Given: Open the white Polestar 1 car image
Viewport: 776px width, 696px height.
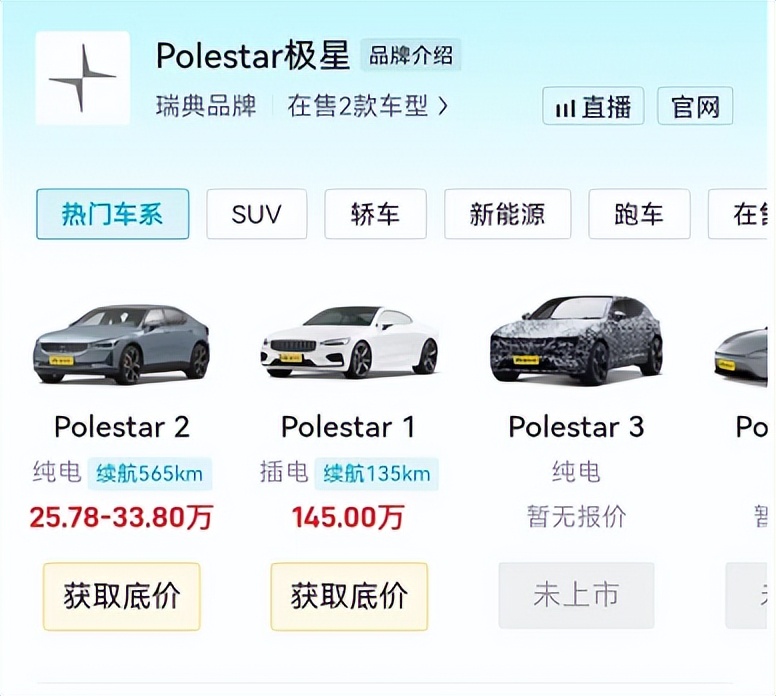Looking at the screenshot, I should click(349, 343).
